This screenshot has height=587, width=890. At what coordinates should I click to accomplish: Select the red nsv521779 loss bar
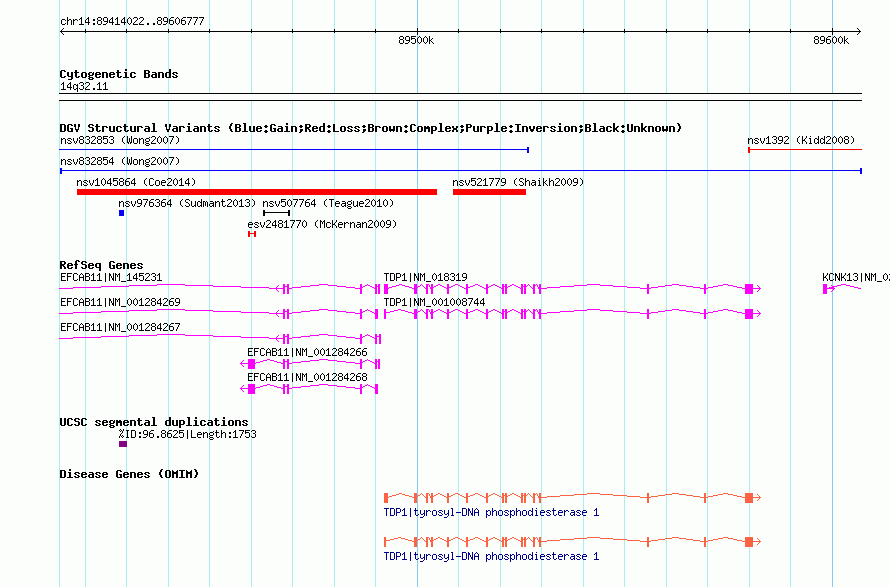click(489, 192)
